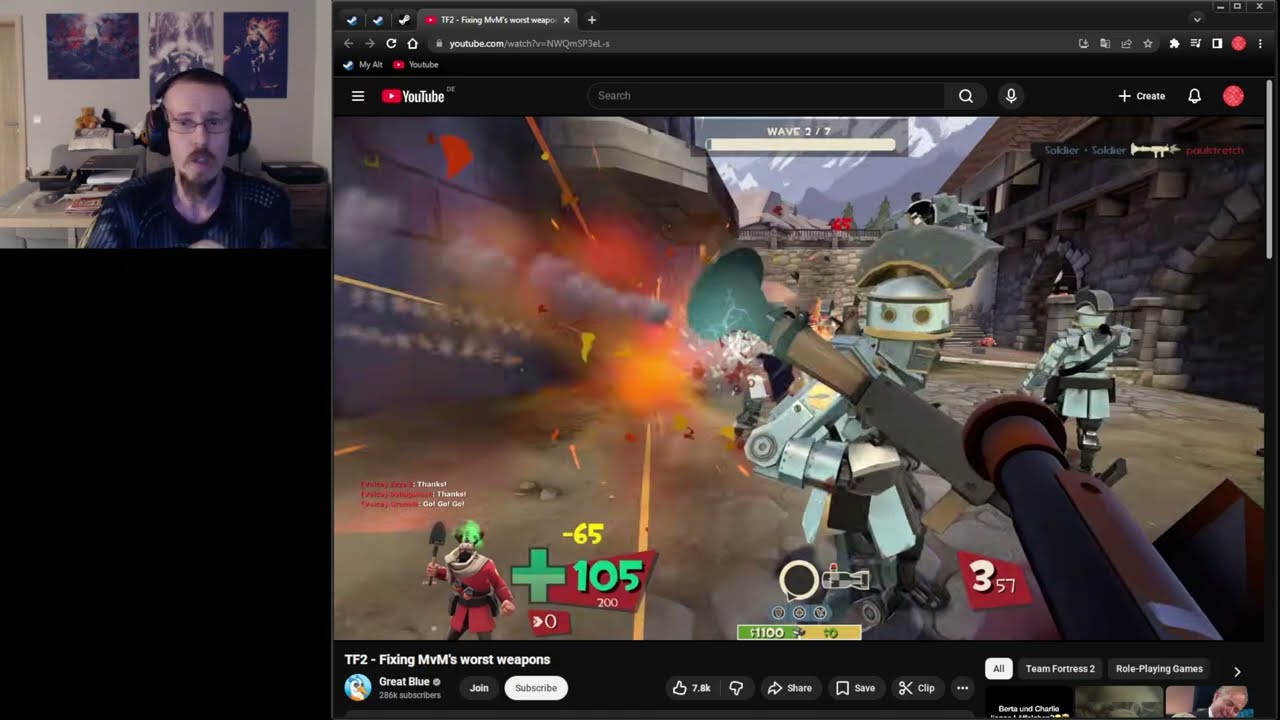Clip the video
Screen dimensions: 1280x720
click(x=916, y=688)
